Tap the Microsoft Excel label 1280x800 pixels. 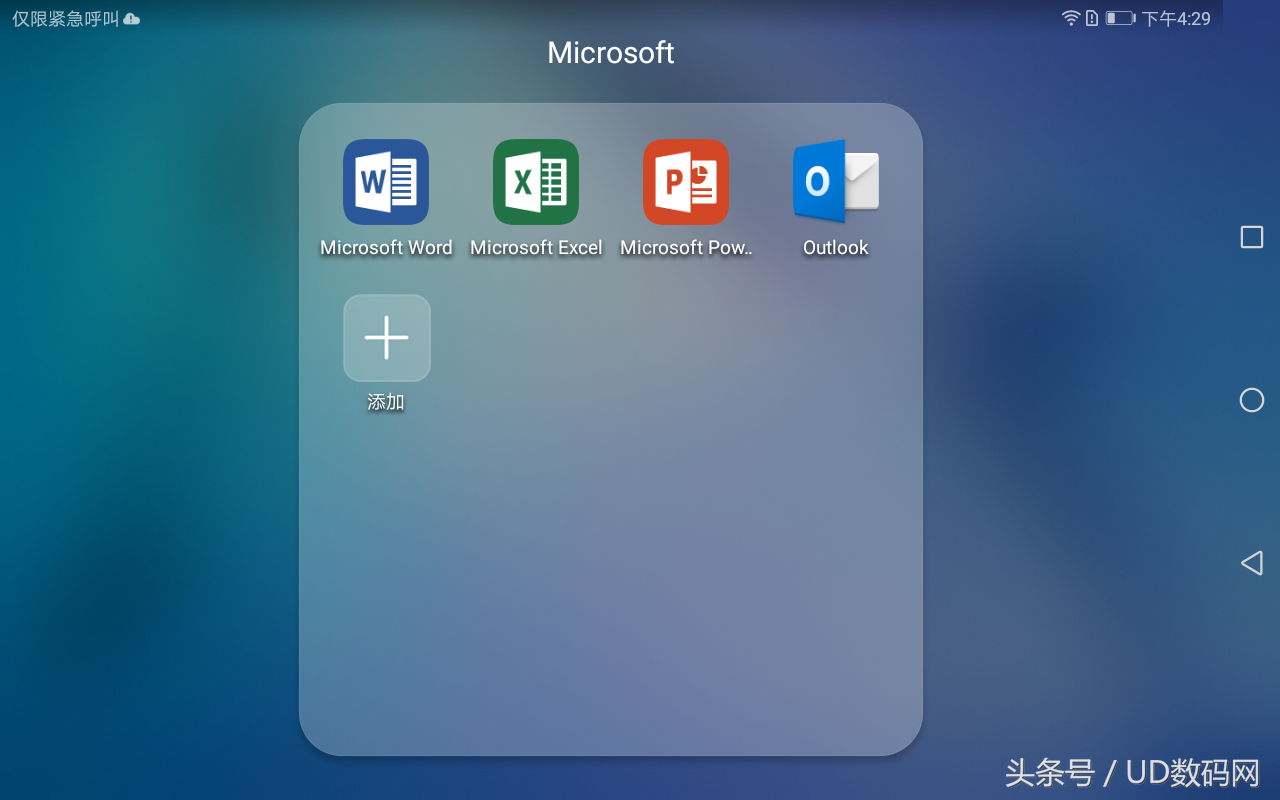pos(536,248)
